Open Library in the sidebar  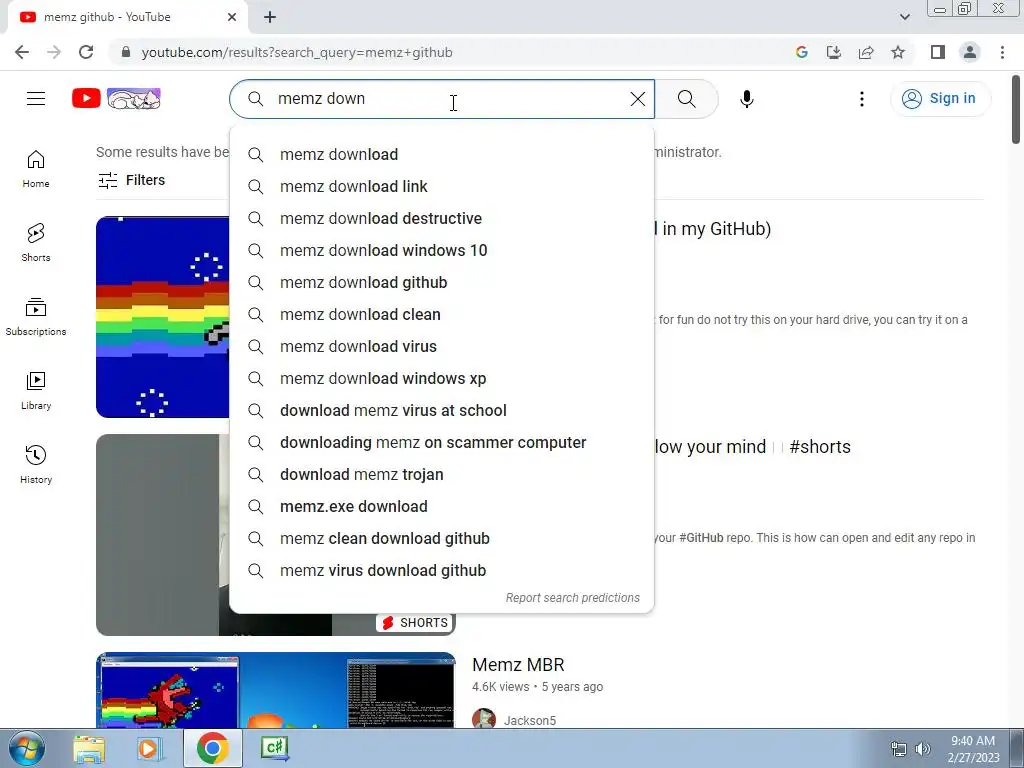pyautogui.click(x=36, y=391)
